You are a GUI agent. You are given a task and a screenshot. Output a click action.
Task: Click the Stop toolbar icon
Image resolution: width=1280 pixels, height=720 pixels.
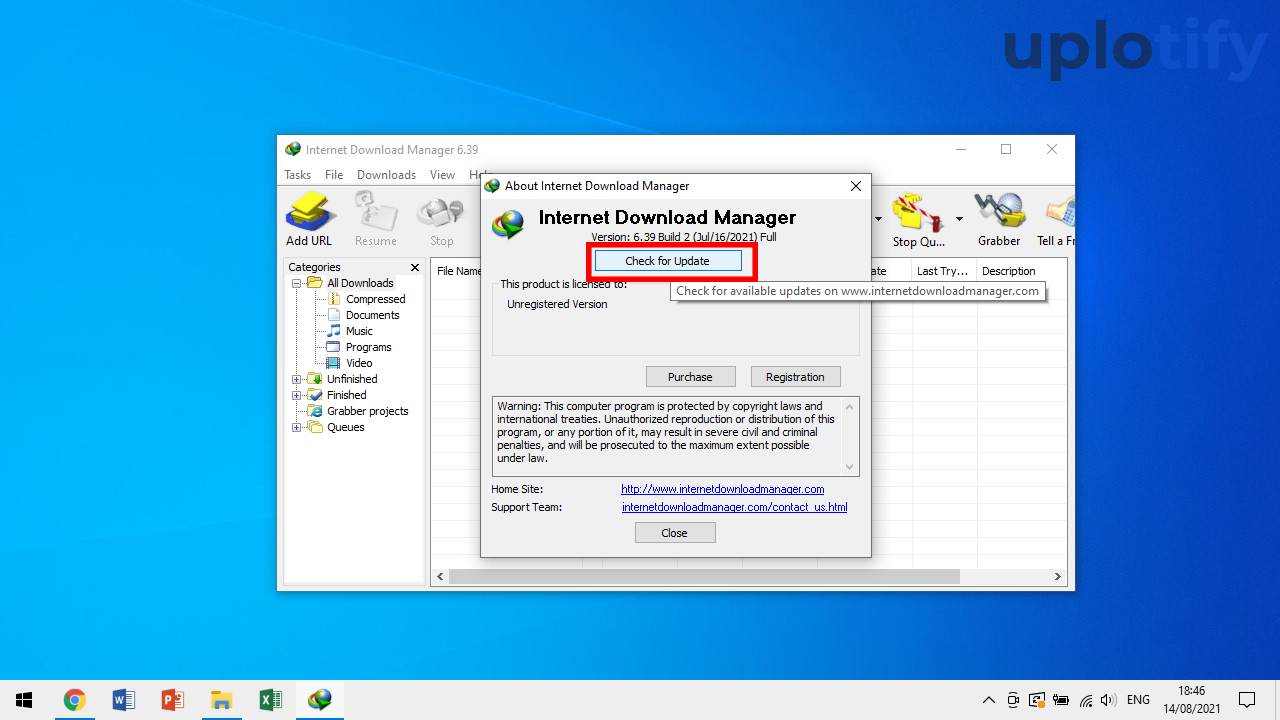441,220
